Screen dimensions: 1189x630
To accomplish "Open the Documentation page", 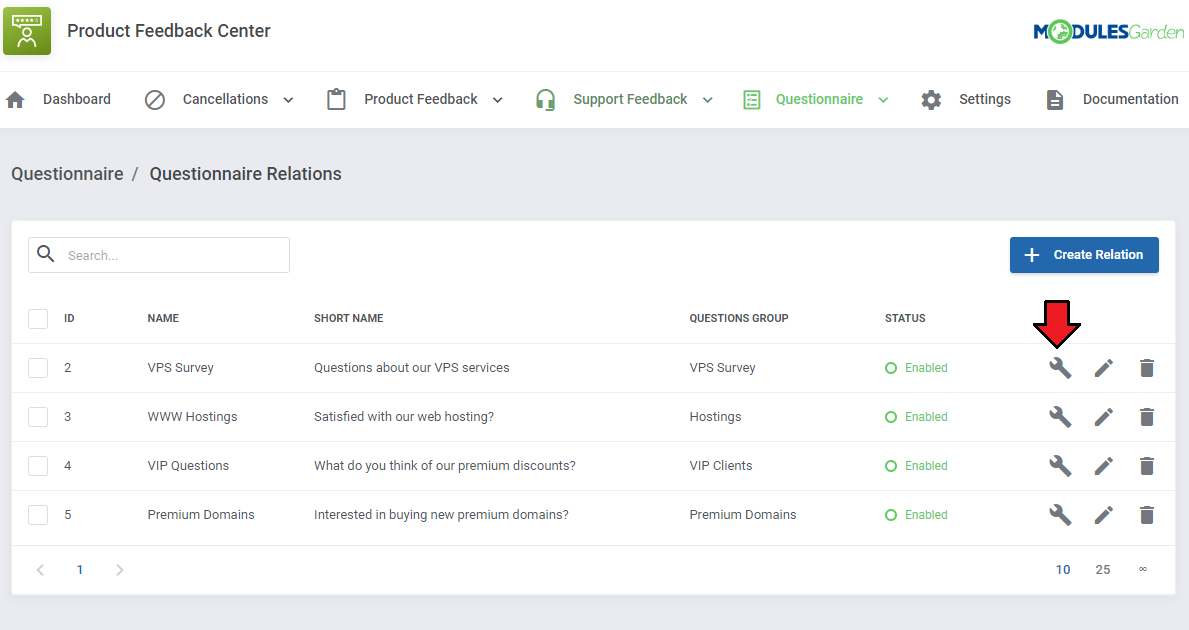I will pyautogui.click(x=1130, y=99).
